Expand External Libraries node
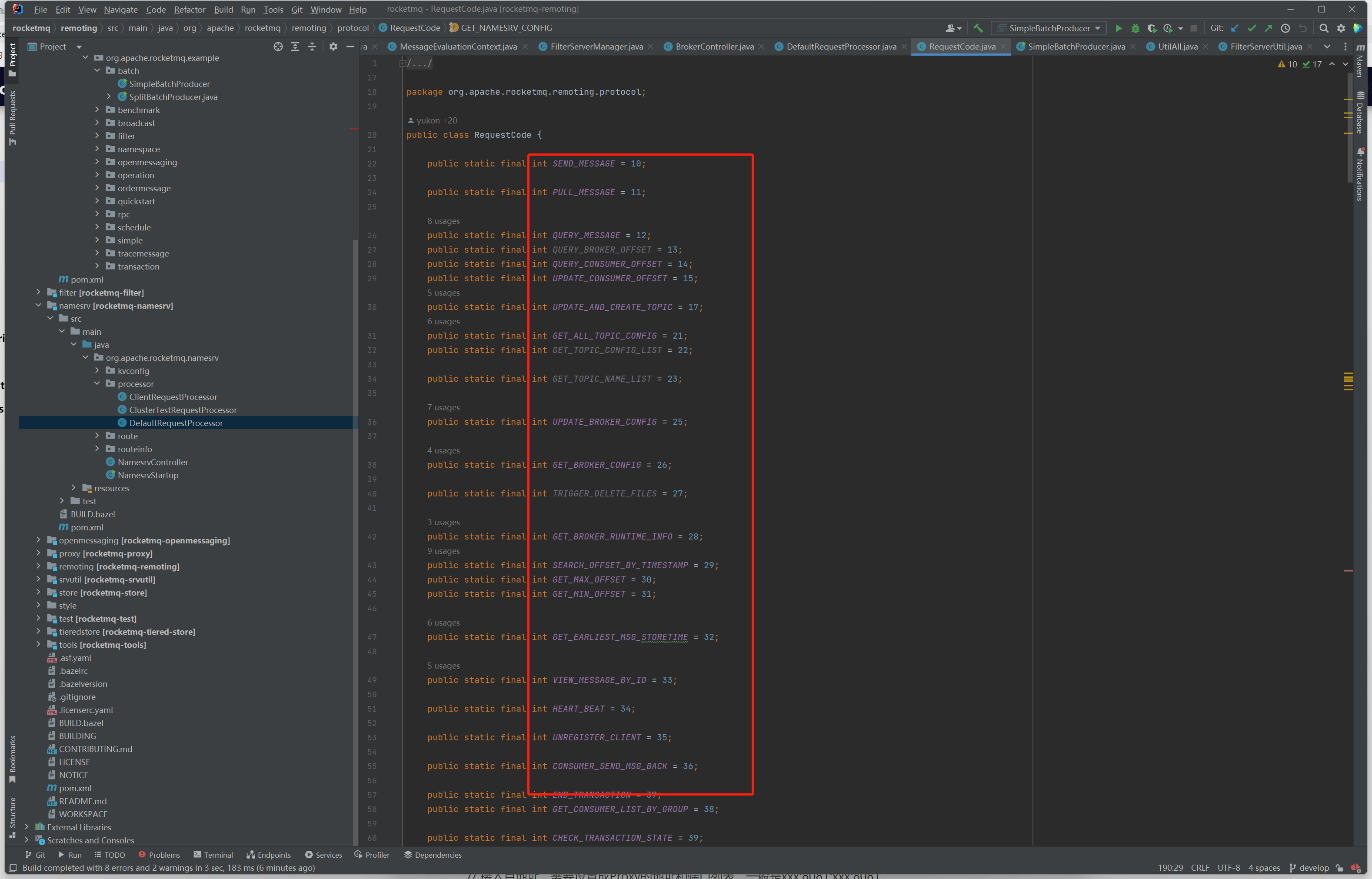 click(x=26, y=826)
